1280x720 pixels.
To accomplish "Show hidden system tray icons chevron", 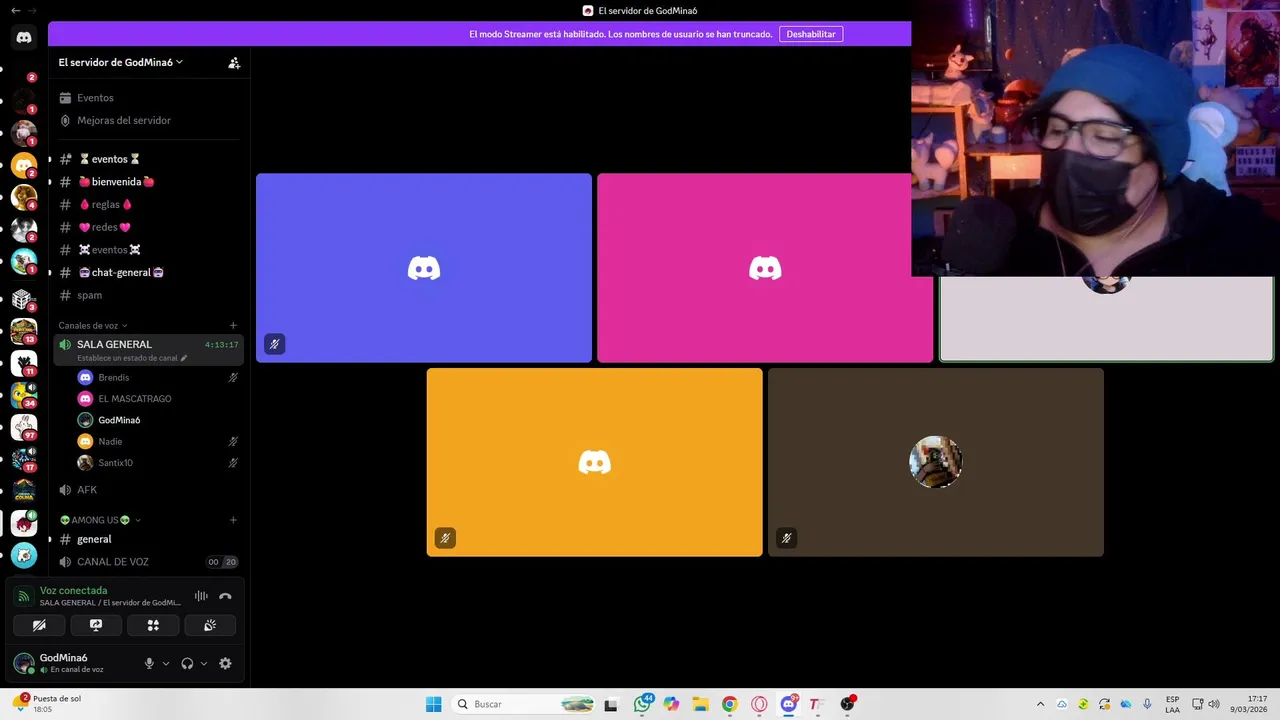I will pos(1040,704).
